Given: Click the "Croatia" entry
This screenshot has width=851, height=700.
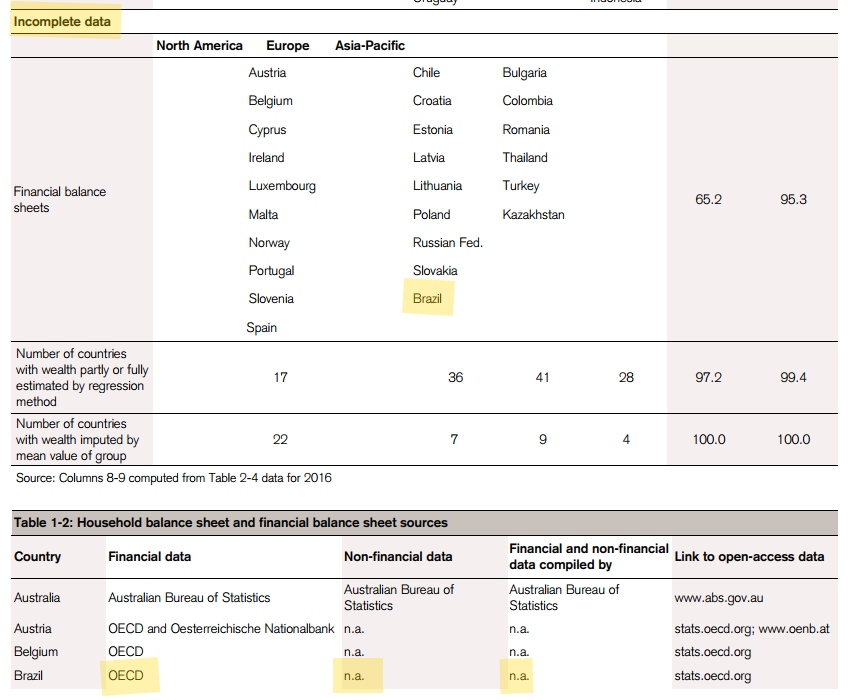Looking at the screenshot, I should pos(432,101).
